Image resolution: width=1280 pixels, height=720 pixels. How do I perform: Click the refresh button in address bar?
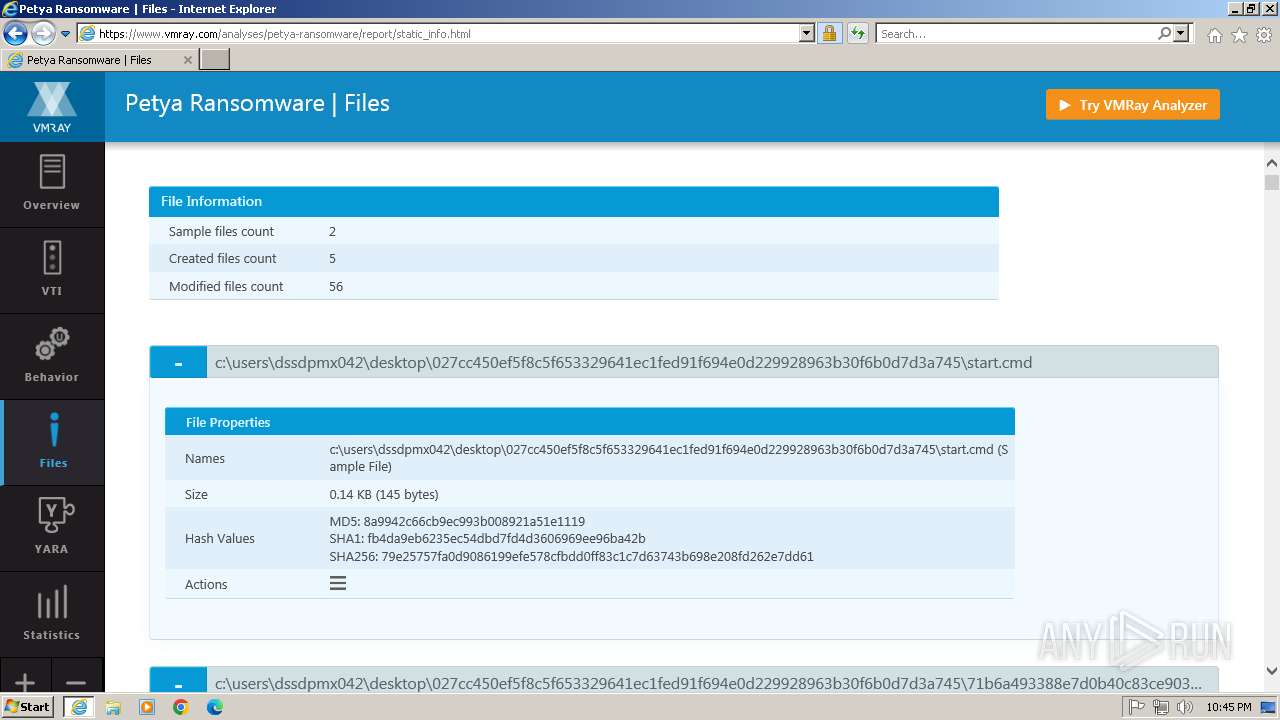point(858,33)
